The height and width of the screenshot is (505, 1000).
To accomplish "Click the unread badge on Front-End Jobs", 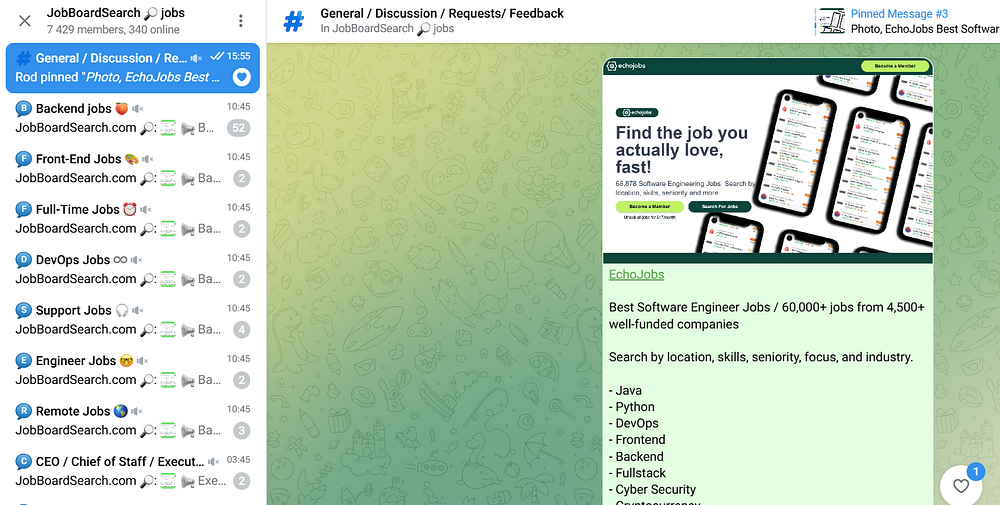I will pos(241,179).
